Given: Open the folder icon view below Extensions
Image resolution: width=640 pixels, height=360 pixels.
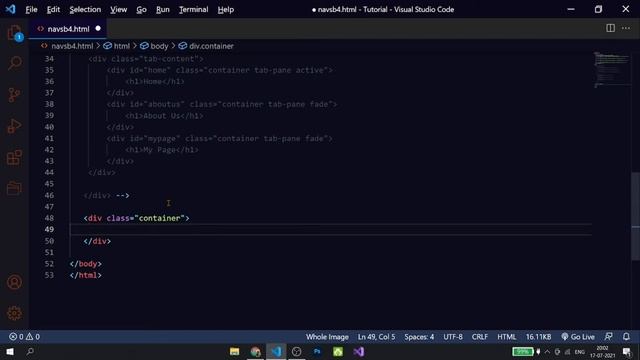Looking at the screenshot, I should 14,188.
